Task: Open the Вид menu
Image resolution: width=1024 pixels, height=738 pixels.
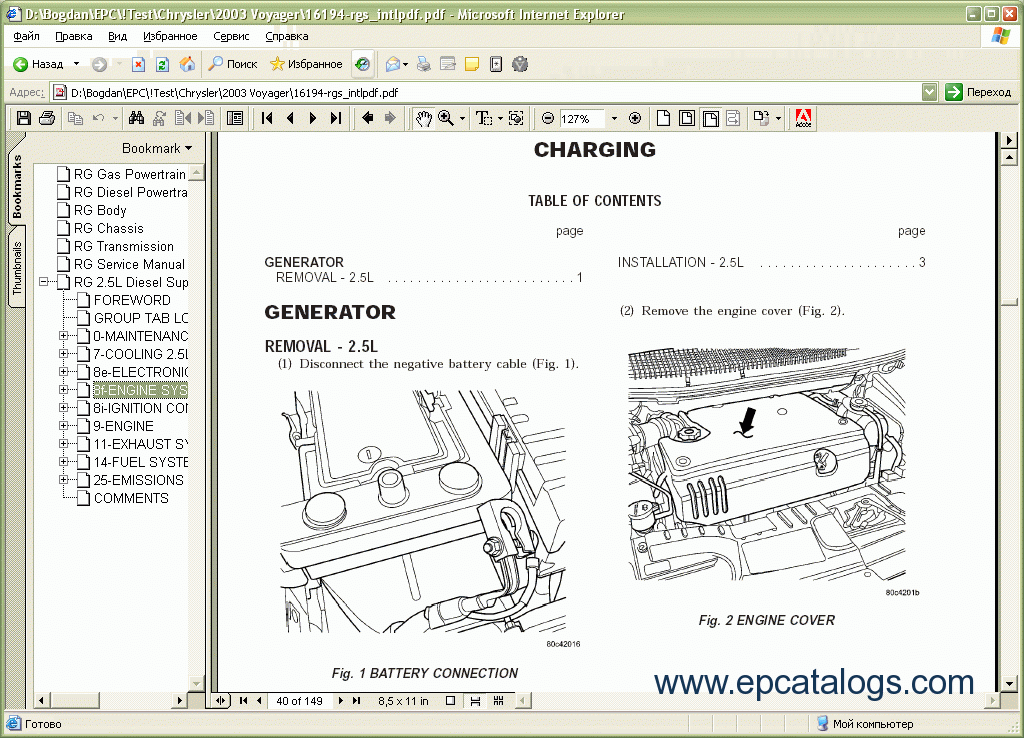Action: [x=118, y=37]
